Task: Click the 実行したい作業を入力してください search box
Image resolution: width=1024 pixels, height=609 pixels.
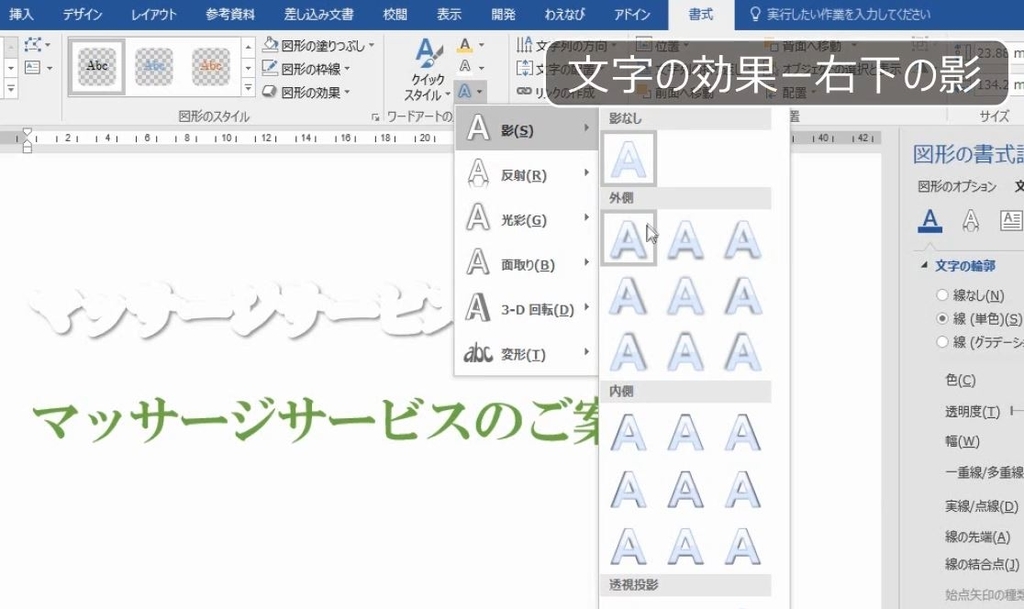Action: click(848, 14)
